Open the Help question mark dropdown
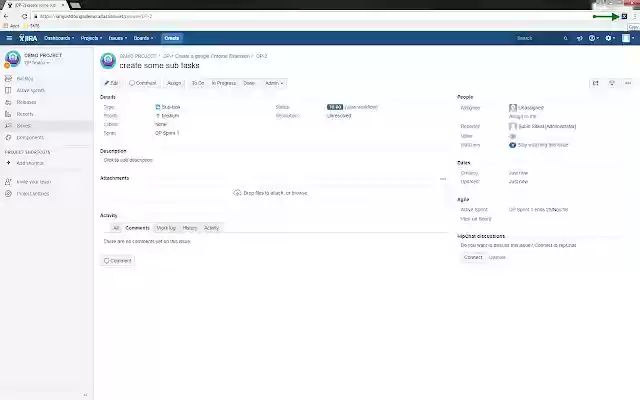This screenshot has width=640, height=400. tap(594, 38)
